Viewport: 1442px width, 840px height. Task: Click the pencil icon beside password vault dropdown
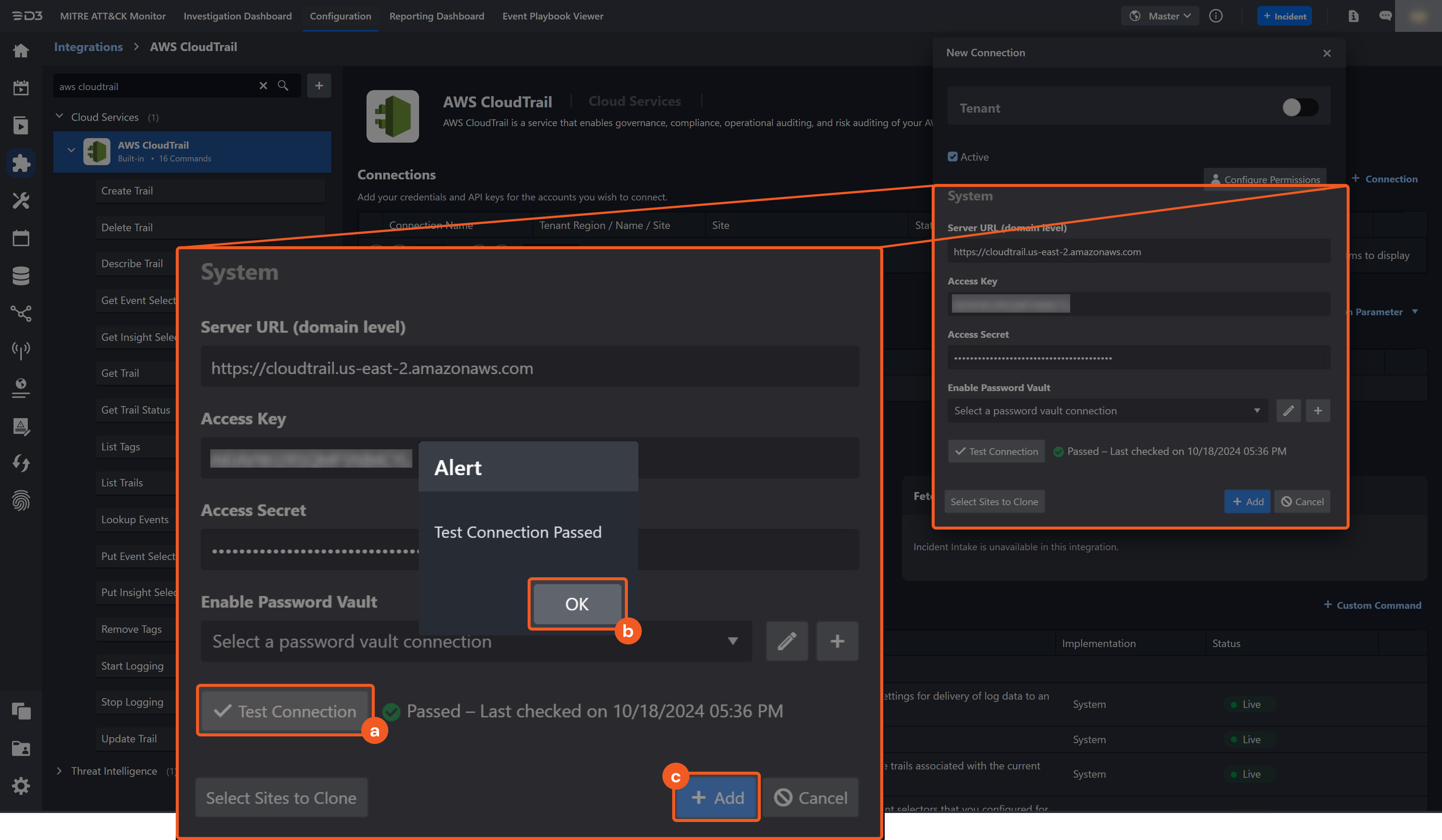pyautogui.click(x=787, y=641)
